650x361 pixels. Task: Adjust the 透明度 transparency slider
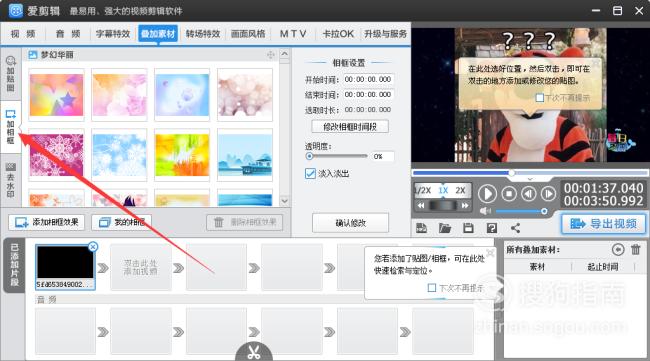click(337, 156)
